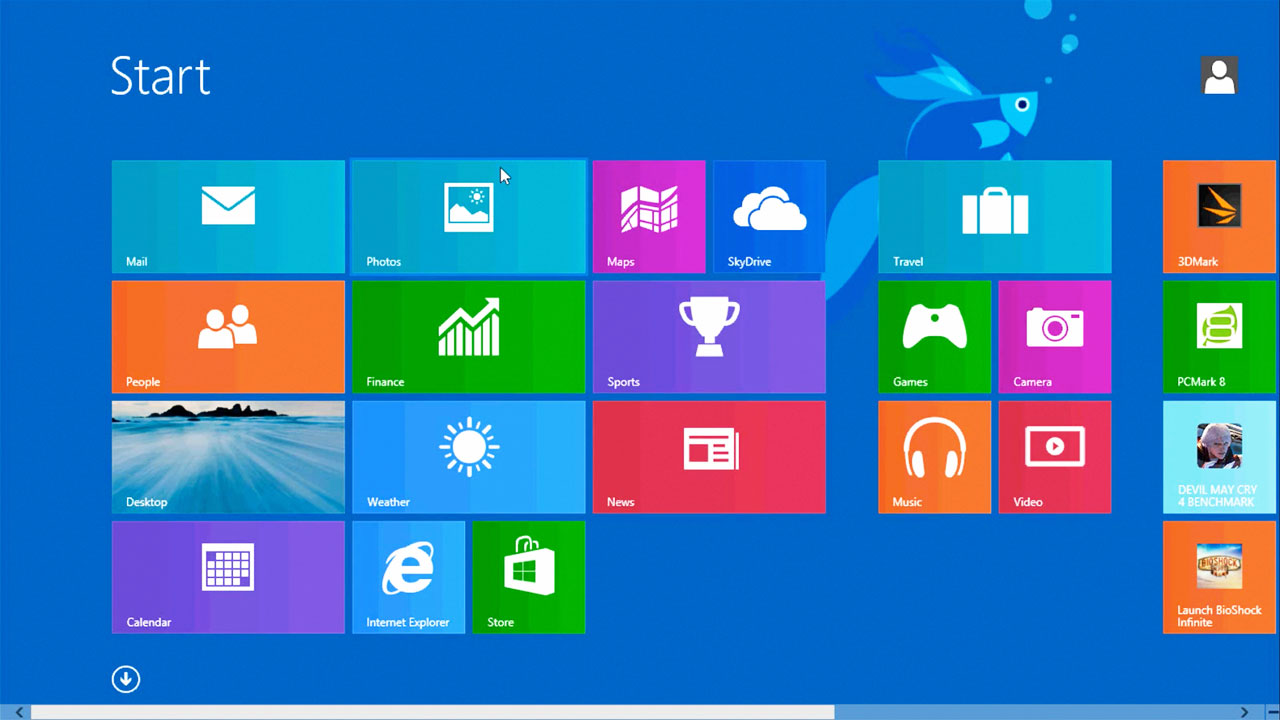Open the Camera app
Image resolution: width=1280 pixels, height=720 pixels.
click(1054, 336)
